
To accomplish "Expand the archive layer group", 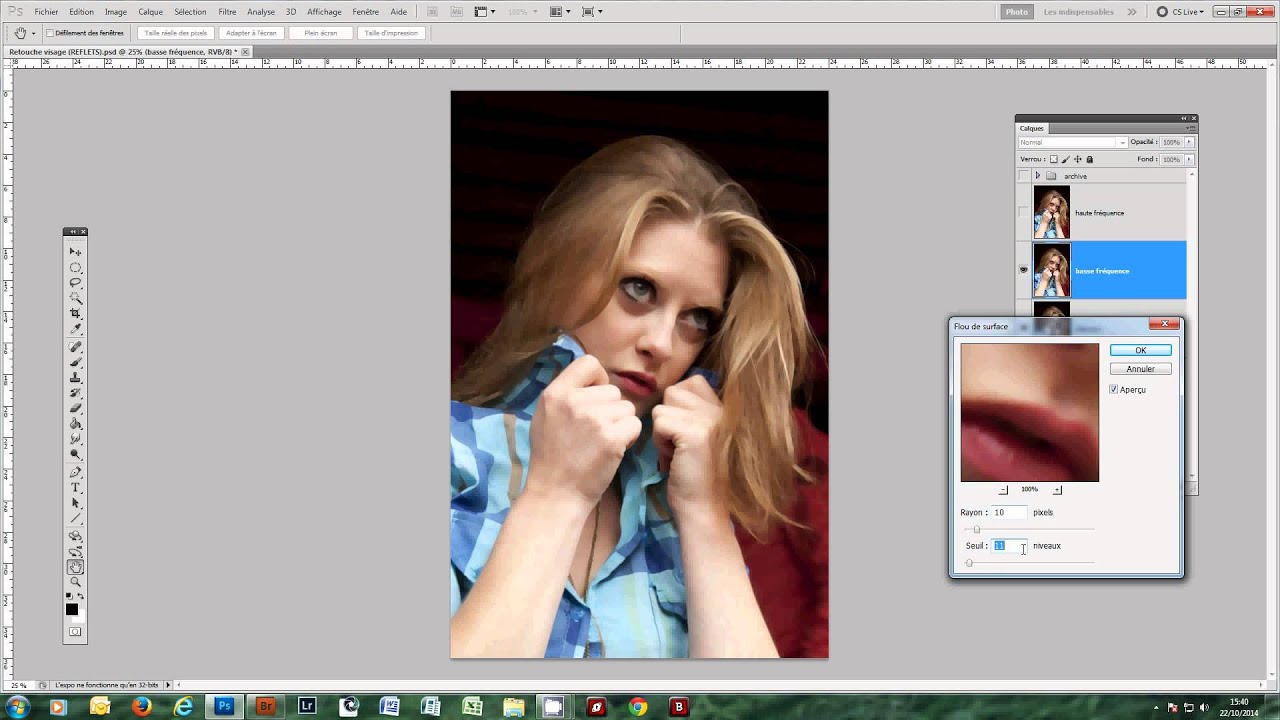I will [1038, 176].
